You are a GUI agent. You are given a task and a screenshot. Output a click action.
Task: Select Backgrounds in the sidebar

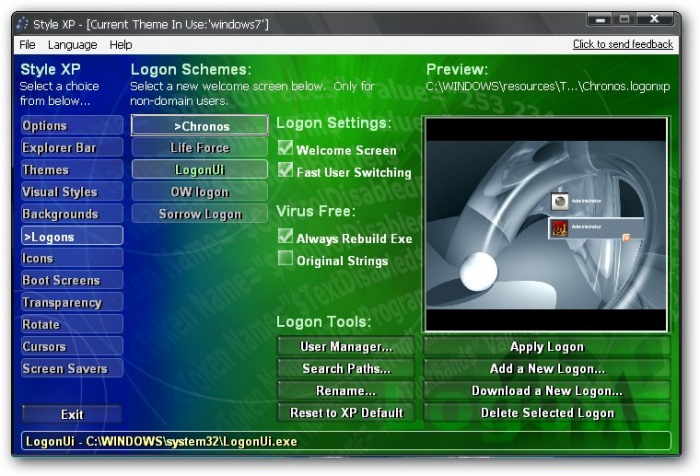72,214
